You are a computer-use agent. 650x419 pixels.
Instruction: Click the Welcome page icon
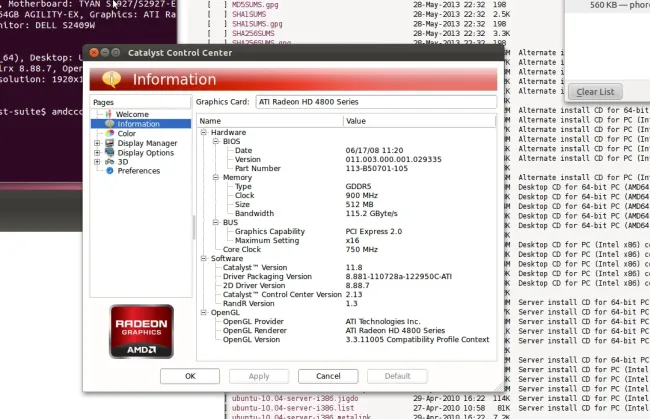(109, 114)
